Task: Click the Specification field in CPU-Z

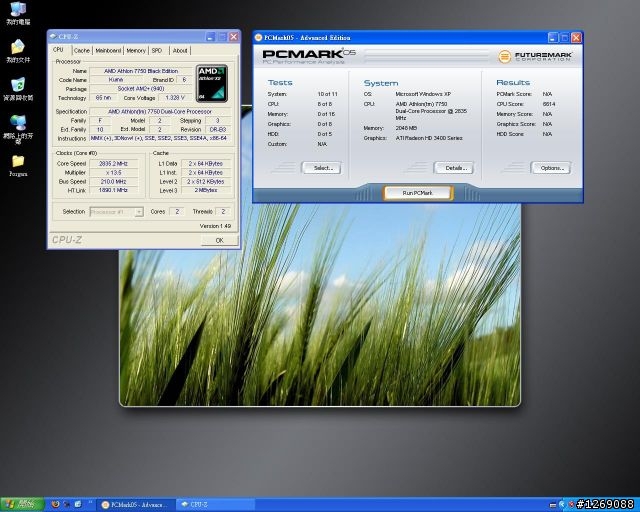Action: [x=160, y=111]
